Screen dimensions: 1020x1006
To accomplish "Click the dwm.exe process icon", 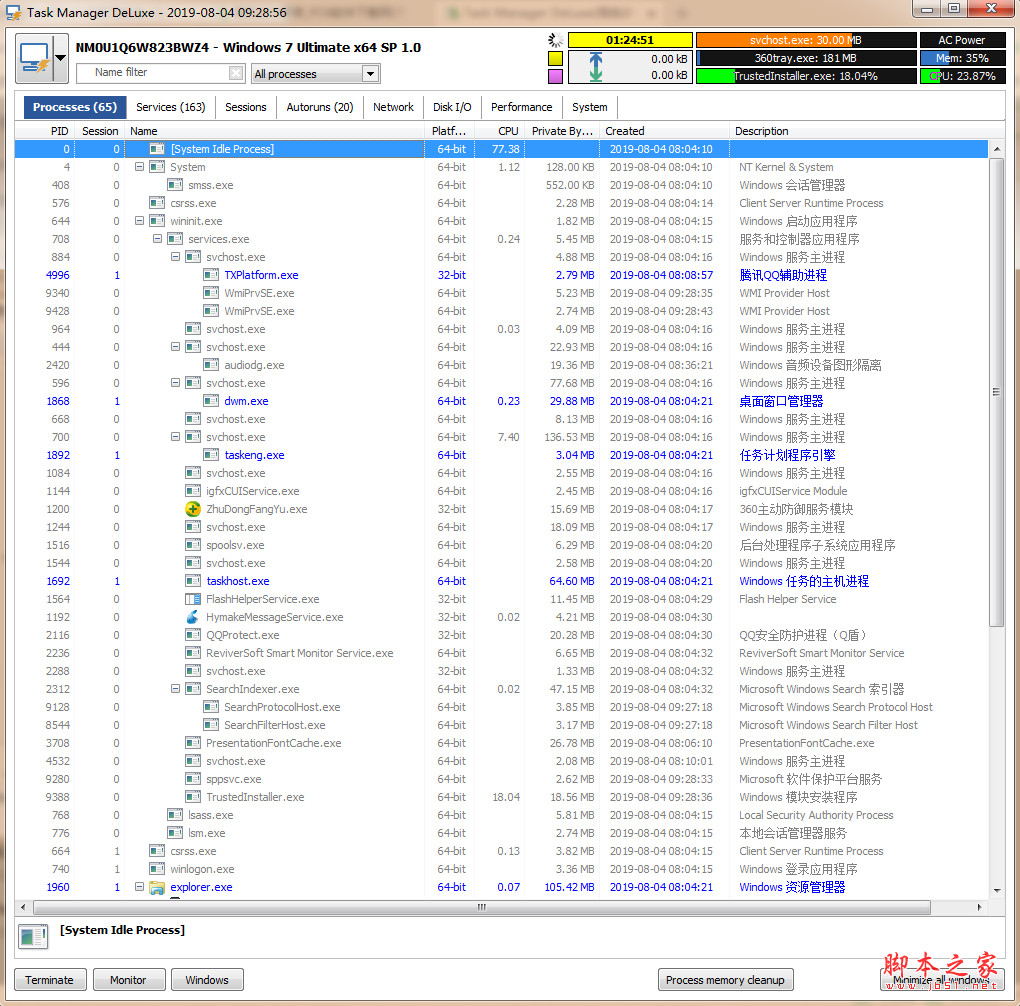I will [x=211, y=401].
